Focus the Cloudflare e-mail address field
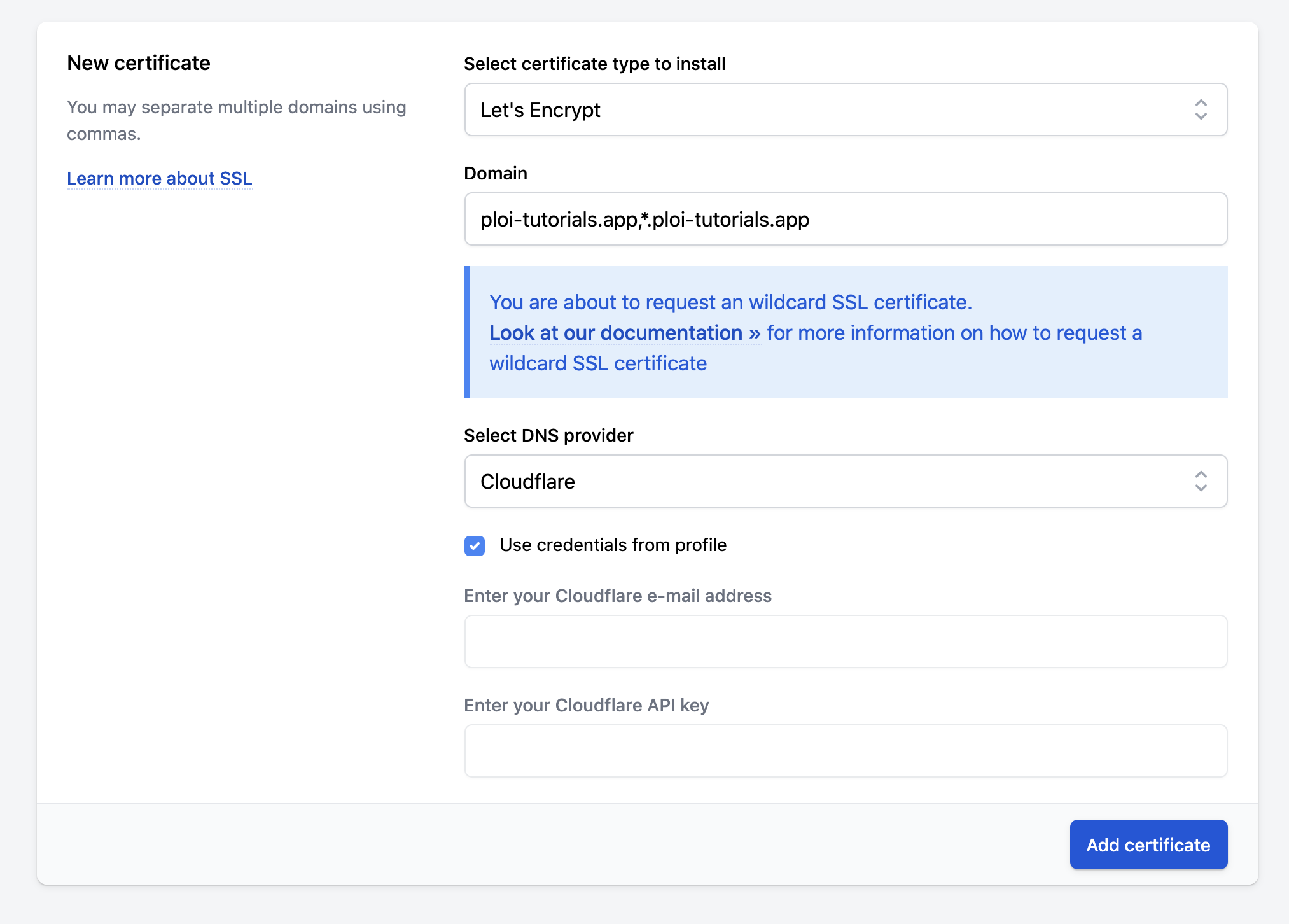Viewport: 1289px width, 924px height. click(x=846, y=641)
